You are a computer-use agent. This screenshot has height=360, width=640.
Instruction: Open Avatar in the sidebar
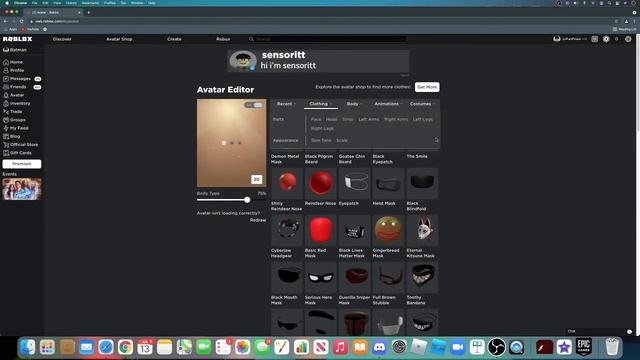[13, 95]
